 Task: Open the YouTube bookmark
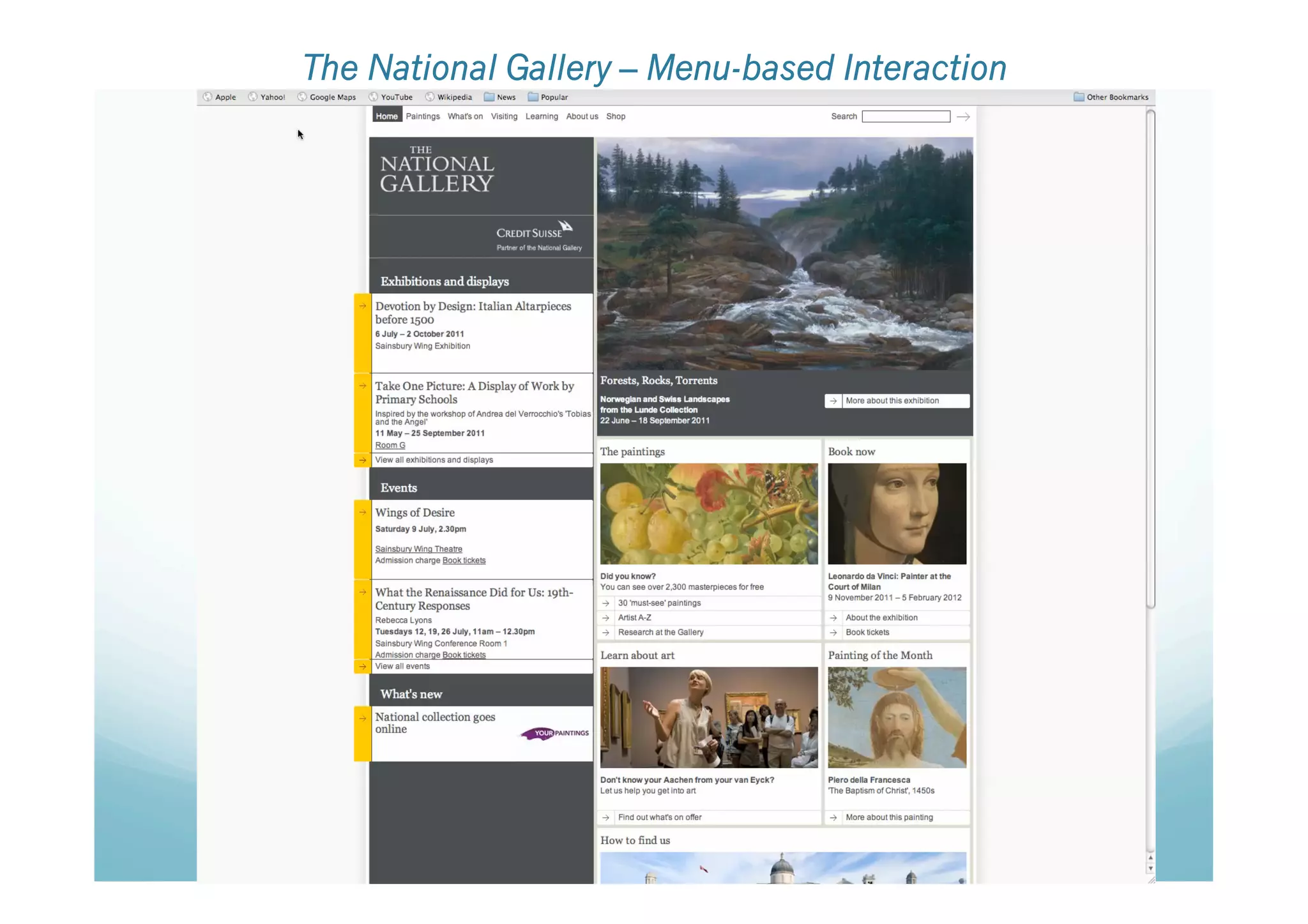390,97
